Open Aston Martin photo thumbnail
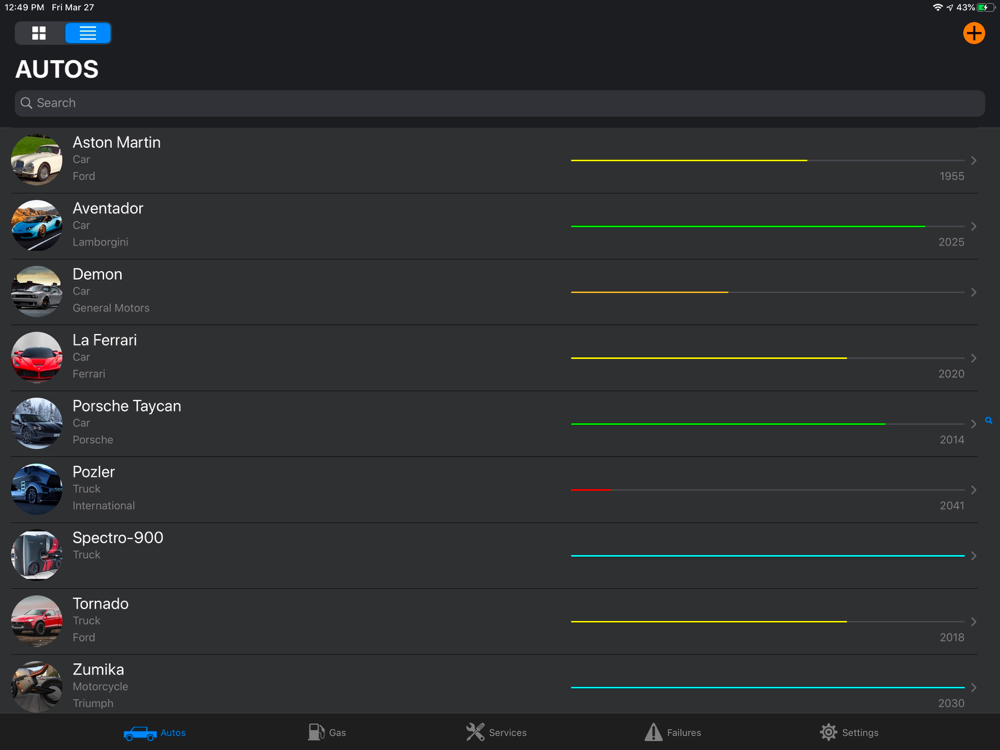This screenshot has width=1000, height=750. tap(36, 160)
